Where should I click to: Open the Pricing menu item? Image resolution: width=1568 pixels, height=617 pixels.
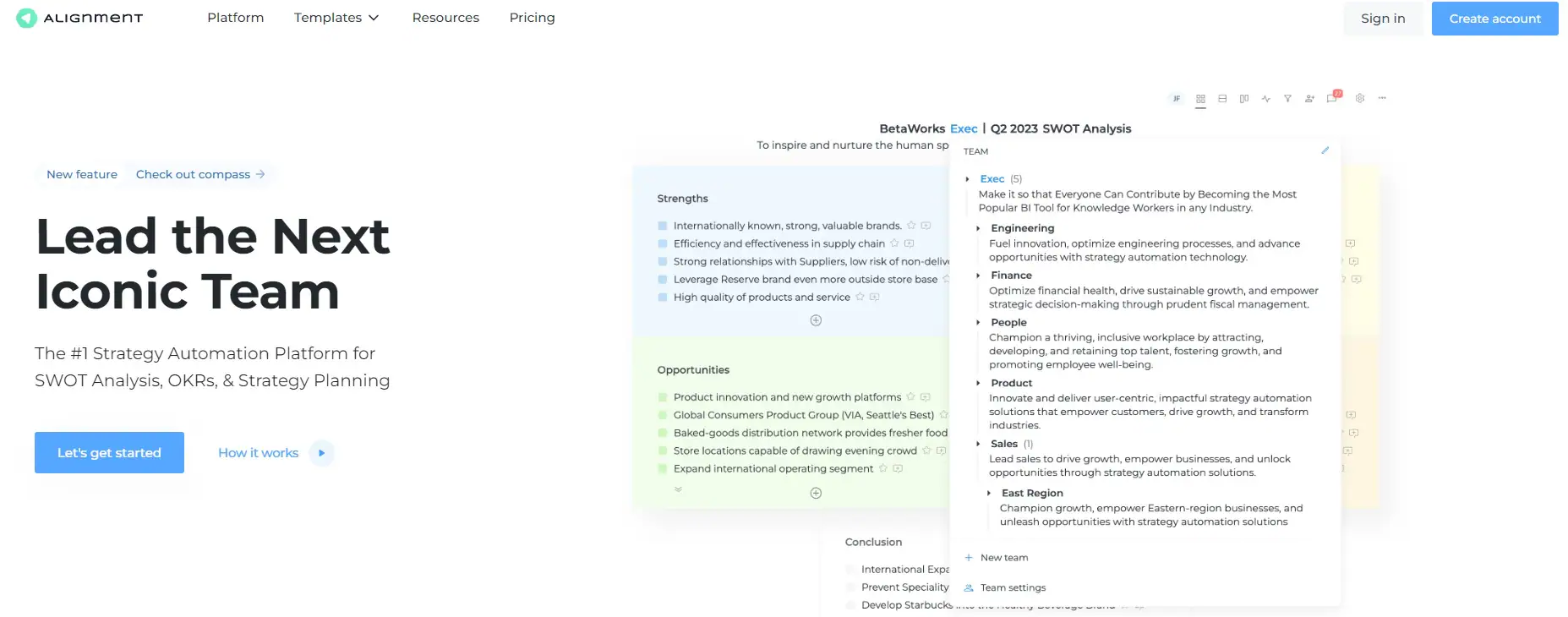[532, 18]
